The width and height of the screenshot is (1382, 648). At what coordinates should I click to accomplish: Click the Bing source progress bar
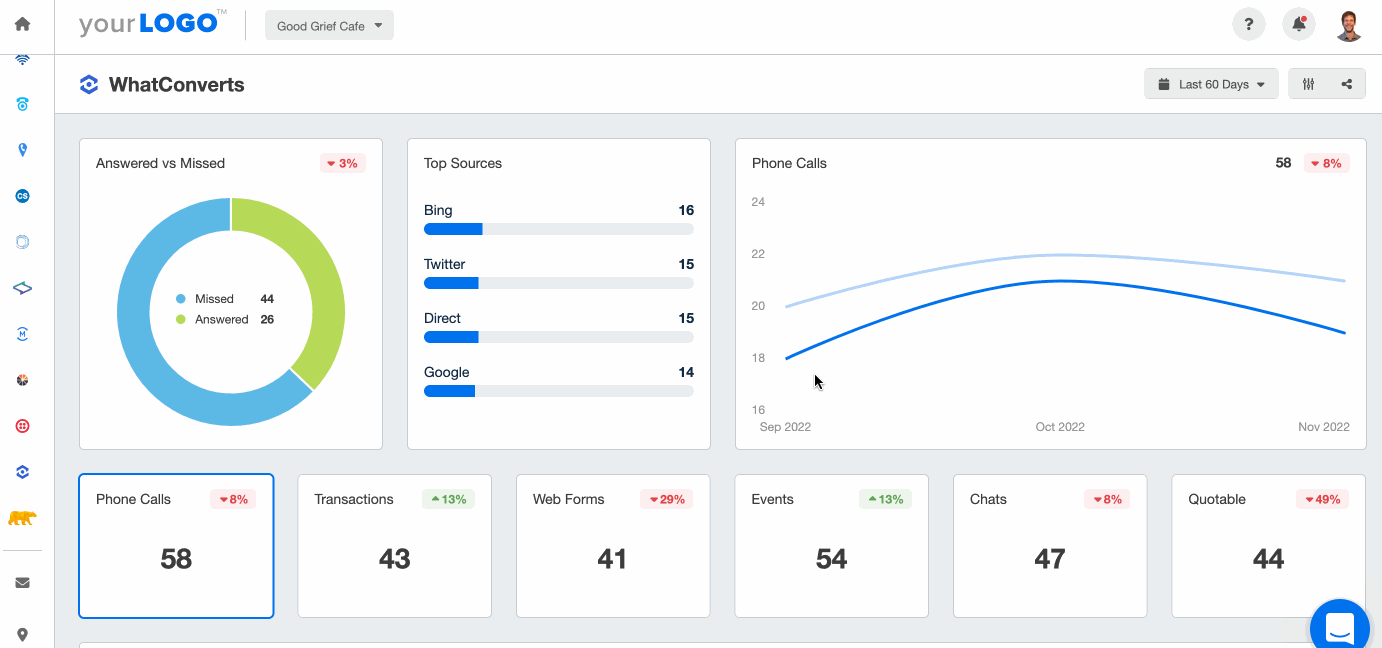click(558, 229)
